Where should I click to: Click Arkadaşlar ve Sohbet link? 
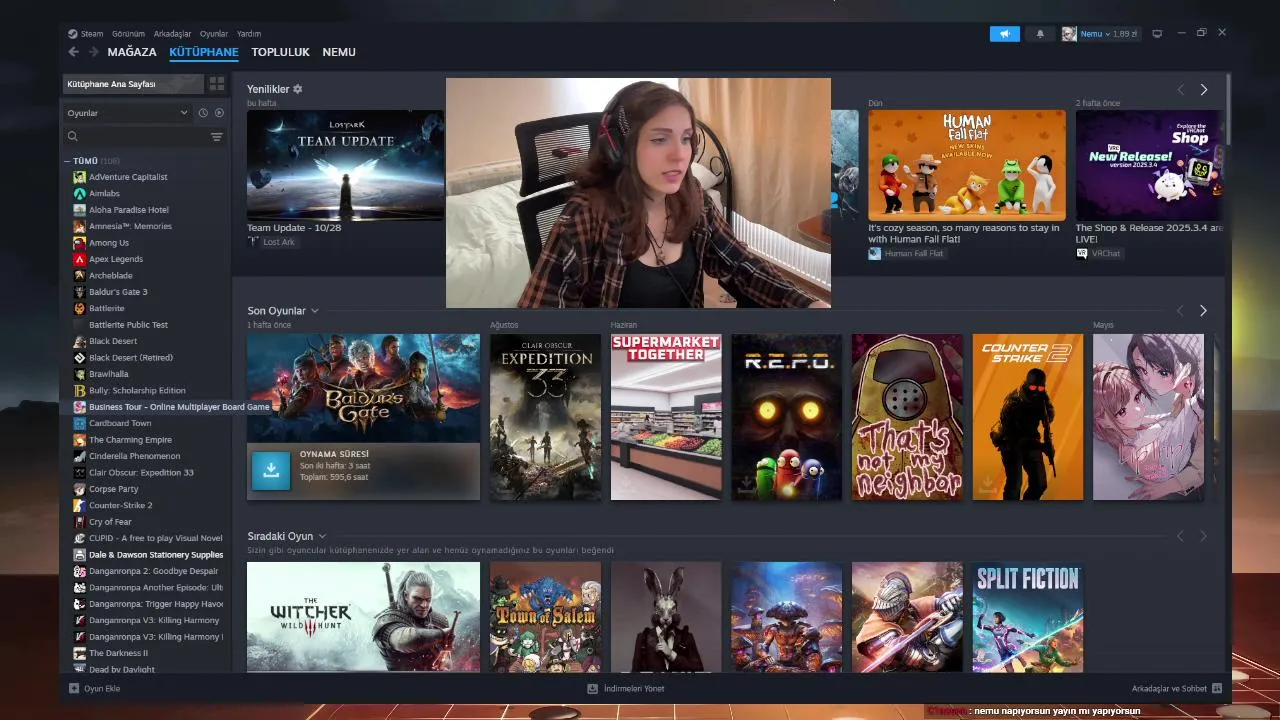(x=1170, y=688)
